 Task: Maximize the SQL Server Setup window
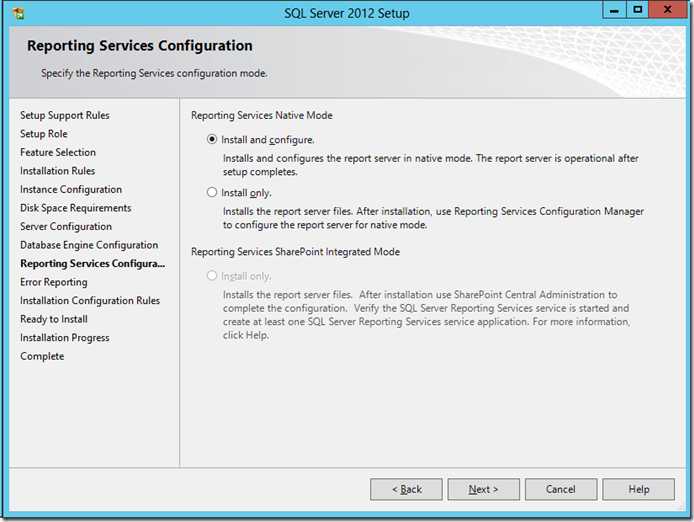coord(637,10)
